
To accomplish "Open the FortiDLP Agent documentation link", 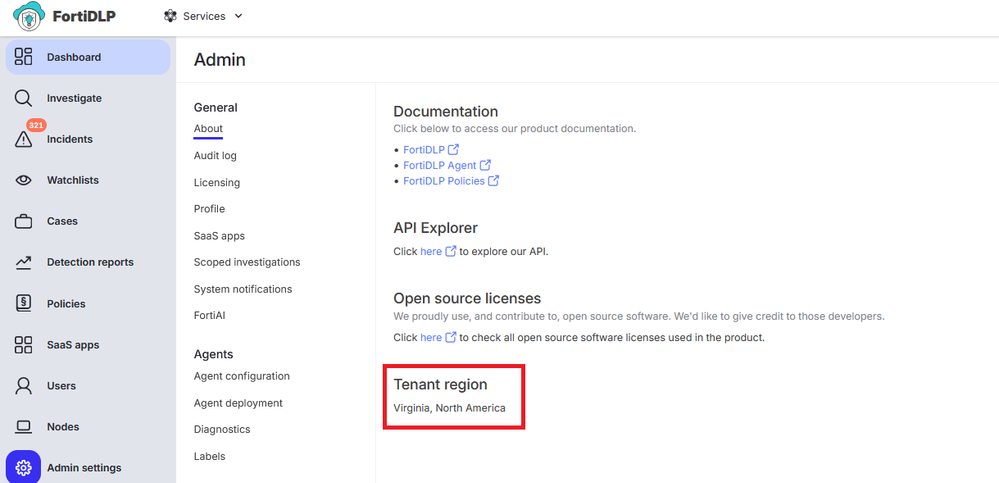I will [x=440, y=165].
